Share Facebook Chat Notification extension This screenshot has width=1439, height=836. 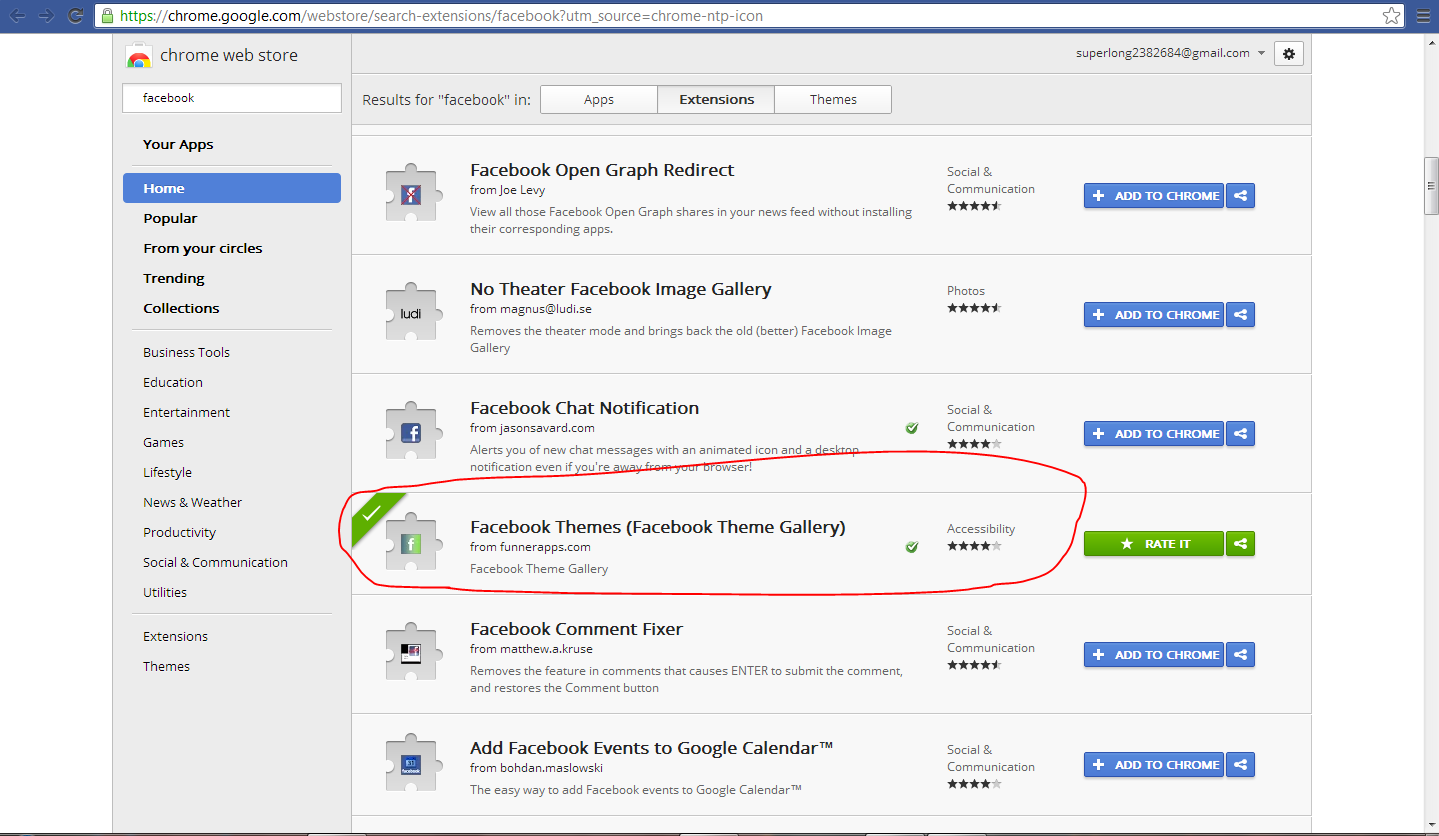pos(1240,434)
